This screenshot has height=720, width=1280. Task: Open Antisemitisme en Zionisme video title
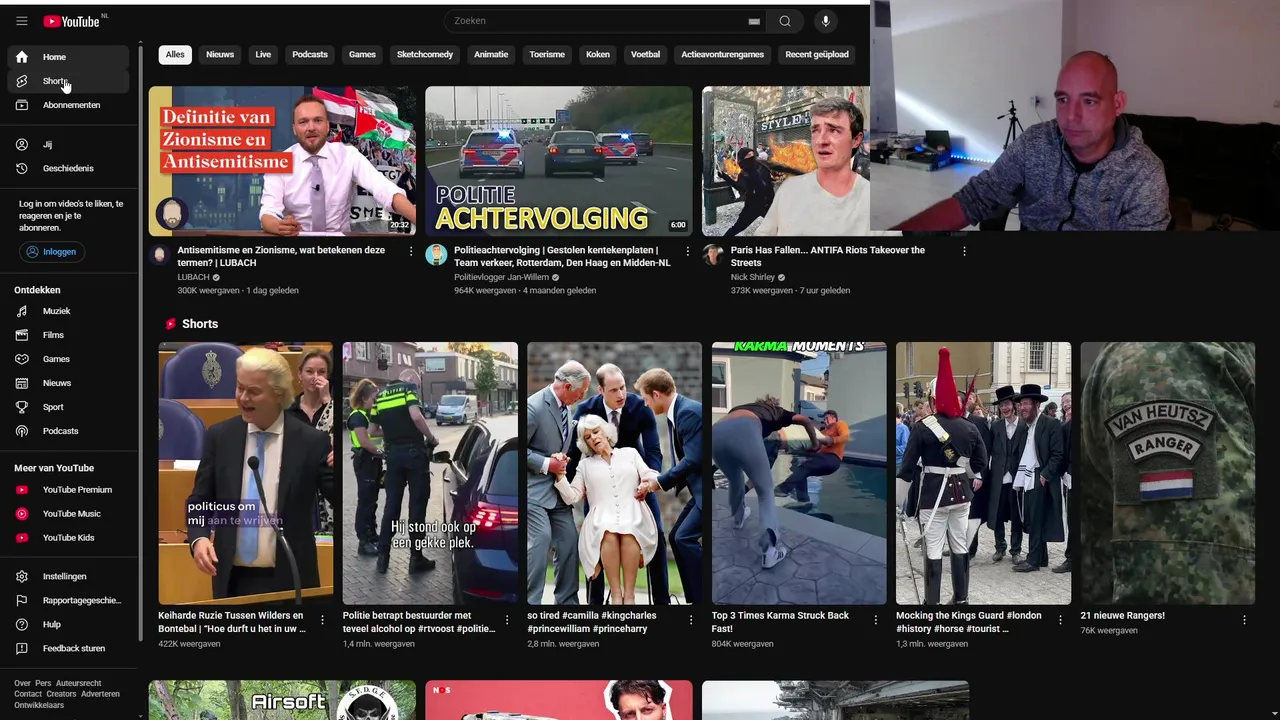coord(281,256)
